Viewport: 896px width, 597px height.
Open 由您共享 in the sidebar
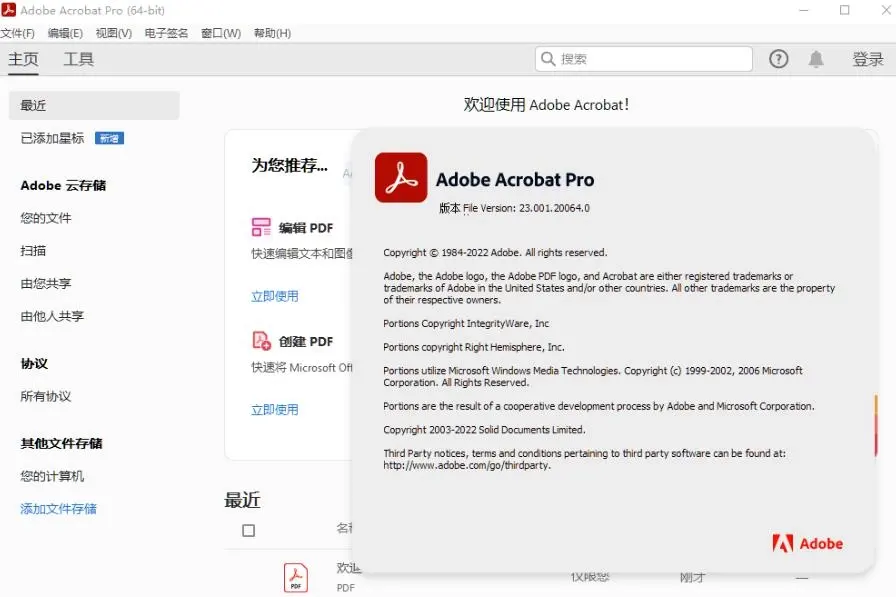46,283
